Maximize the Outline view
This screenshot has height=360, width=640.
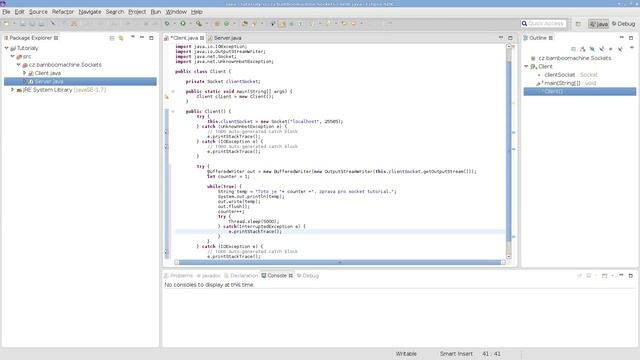point(631,38)
